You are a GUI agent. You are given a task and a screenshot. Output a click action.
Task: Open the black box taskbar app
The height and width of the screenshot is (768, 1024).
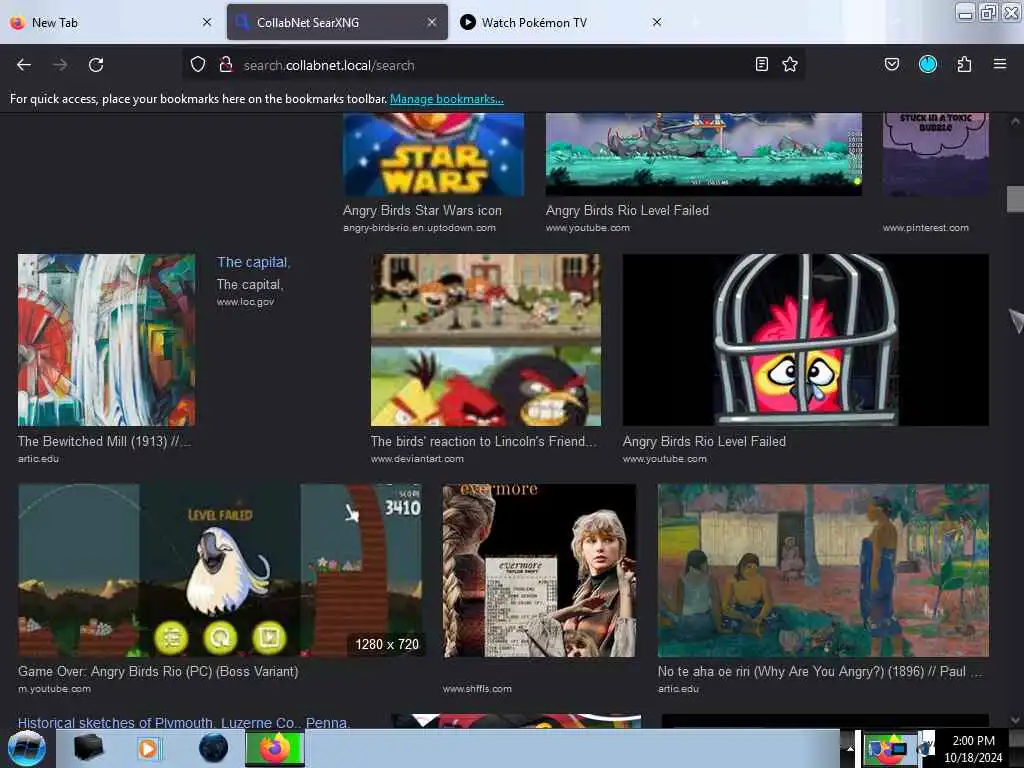coord(88,748)
